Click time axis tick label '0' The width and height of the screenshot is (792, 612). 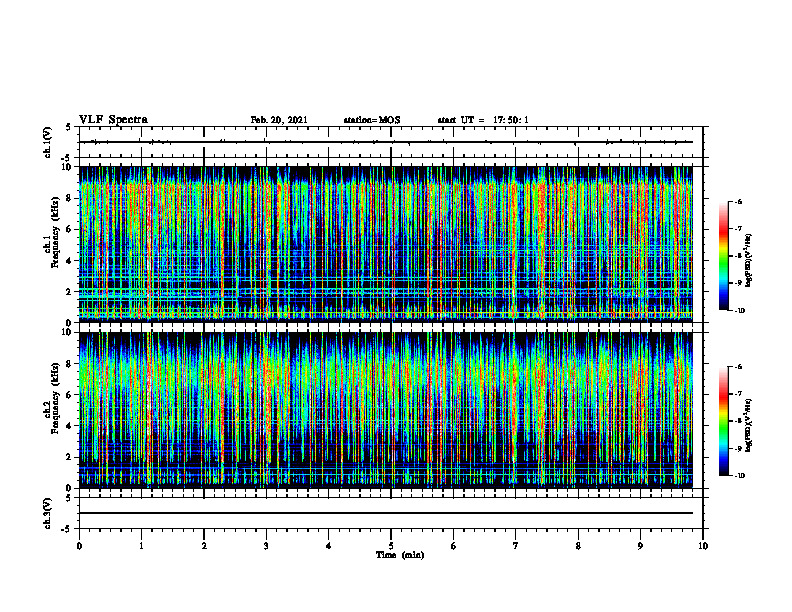(x=79, y=546)
